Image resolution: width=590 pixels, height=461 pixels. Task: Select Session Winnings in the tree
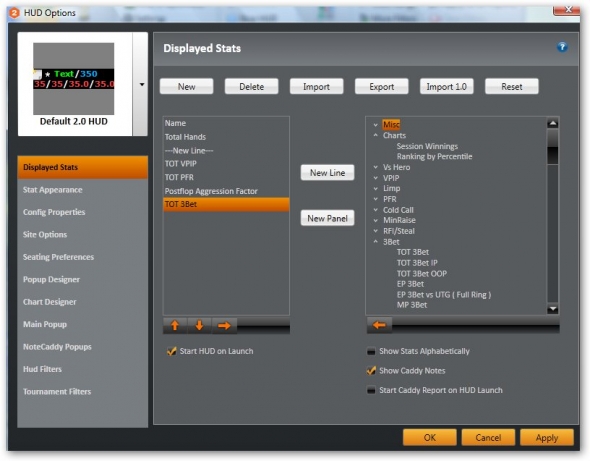click(x=427, y=146)
